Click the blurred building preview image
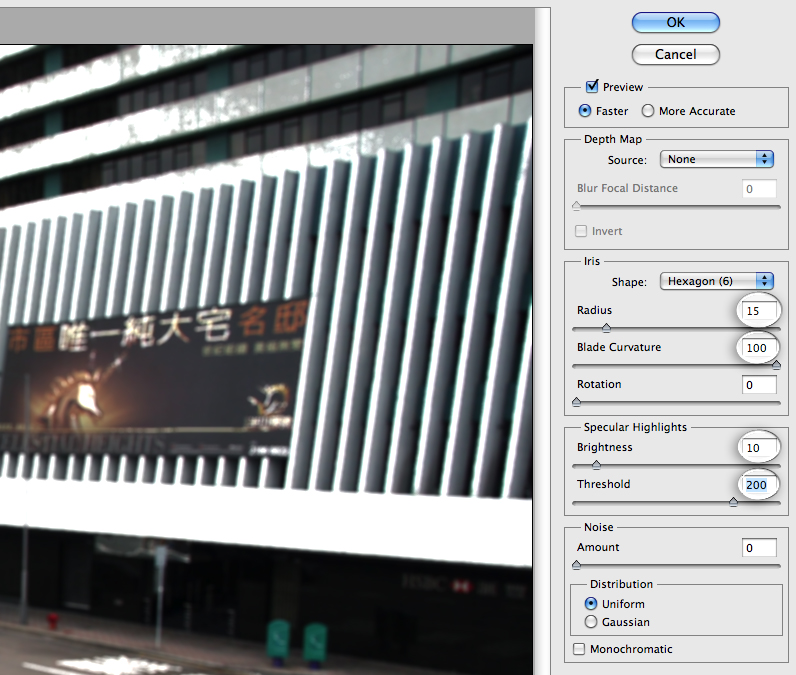 click(266, 359)
